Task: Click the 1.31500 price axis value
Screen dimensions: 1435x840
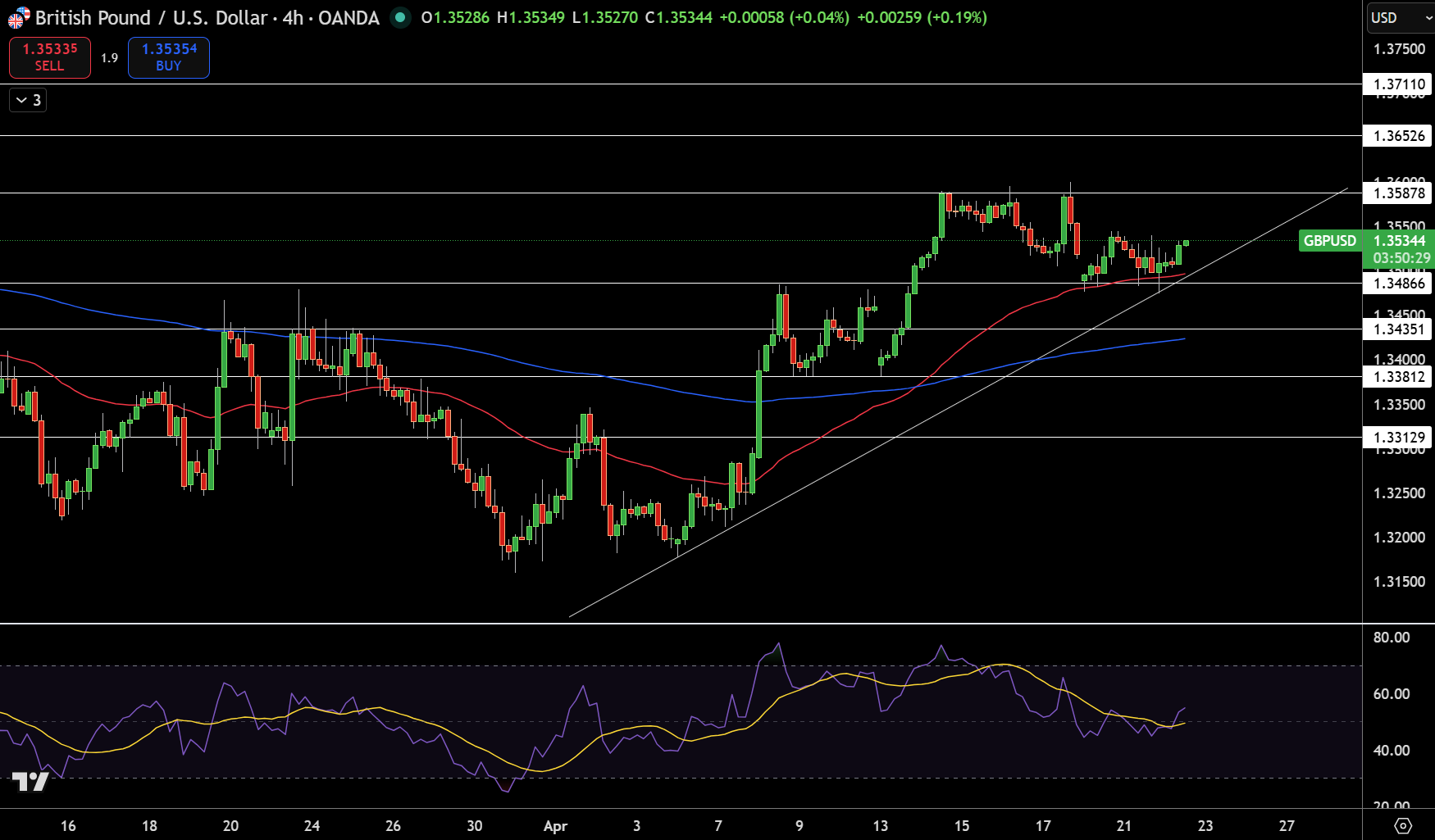Action: [x=1399, y=582]
